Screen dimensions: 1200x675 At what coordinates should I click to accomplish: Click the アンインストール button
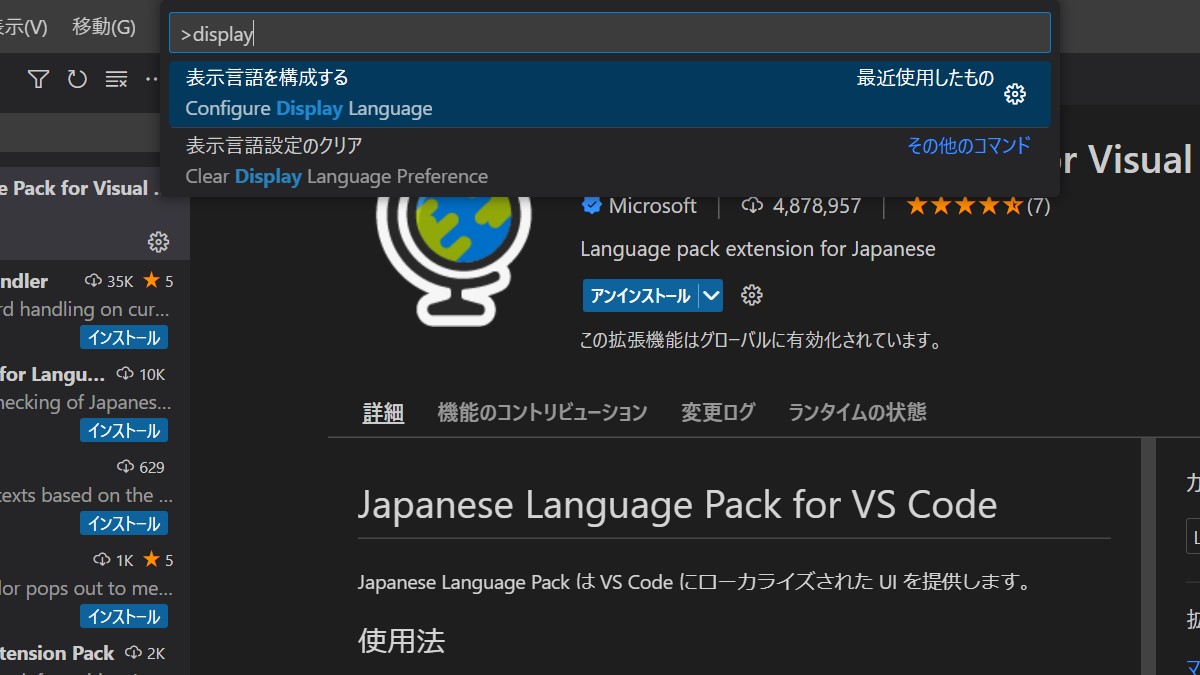640,295
